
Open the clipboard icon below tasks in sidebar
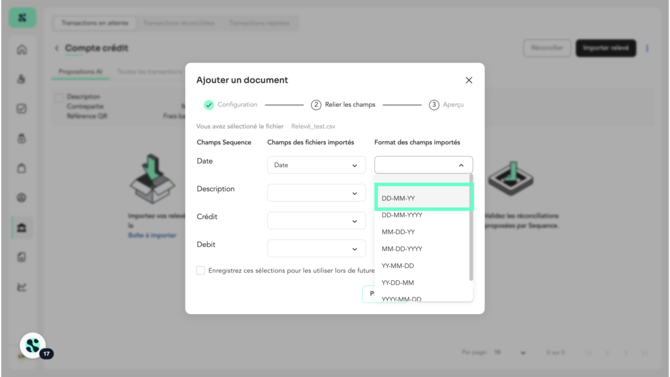click(x=22, y=138)
